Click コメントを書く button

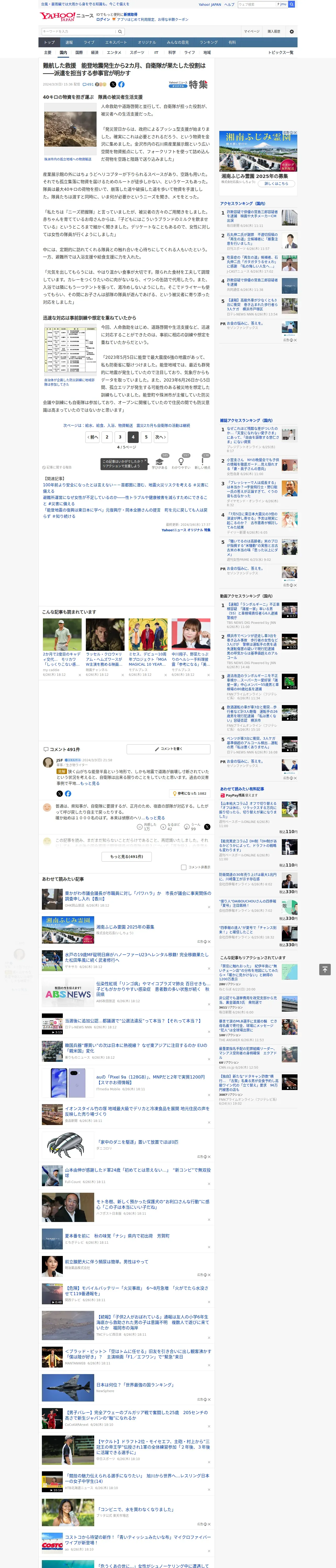point(168,749)
